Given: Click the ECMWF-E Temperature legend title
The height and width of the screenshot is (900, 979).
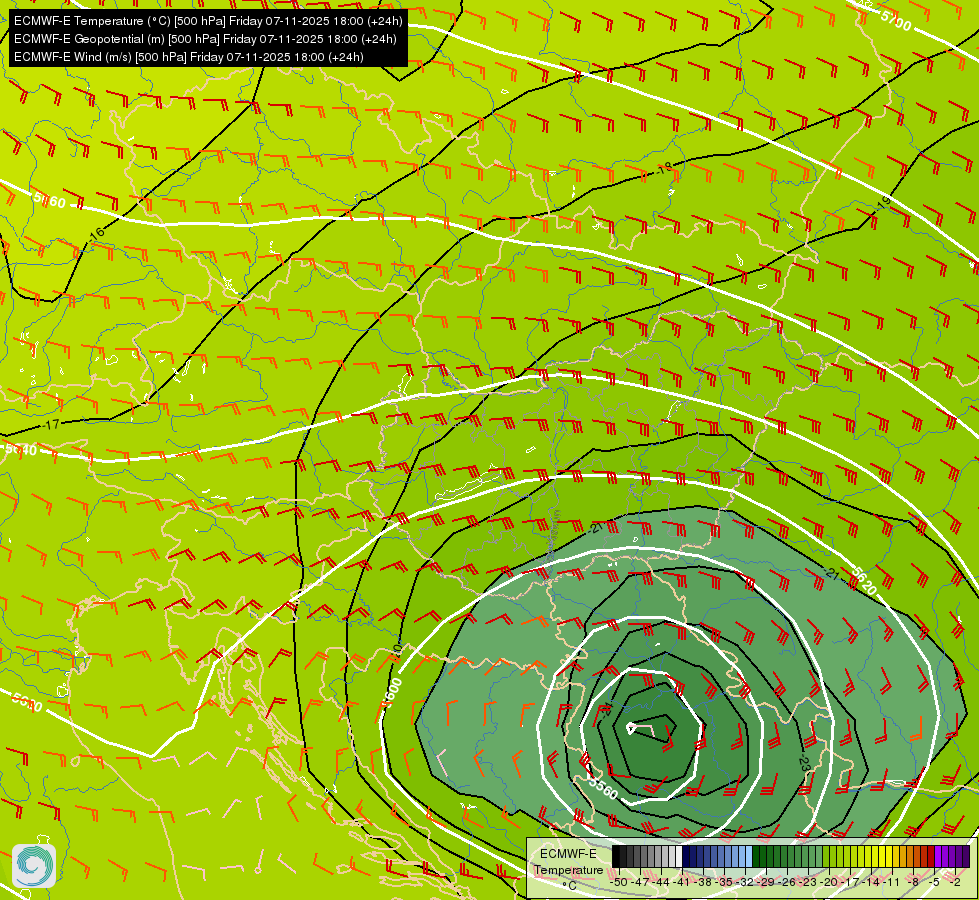Looking at the screenshot, I should pyautogui.click(x=569, y=862).
